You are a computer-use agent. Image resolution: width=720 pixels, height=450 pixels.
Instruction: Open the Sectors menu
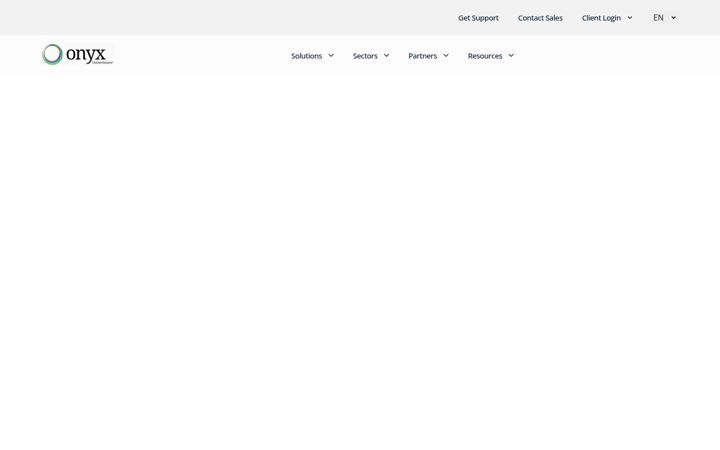tap(365, 56)
